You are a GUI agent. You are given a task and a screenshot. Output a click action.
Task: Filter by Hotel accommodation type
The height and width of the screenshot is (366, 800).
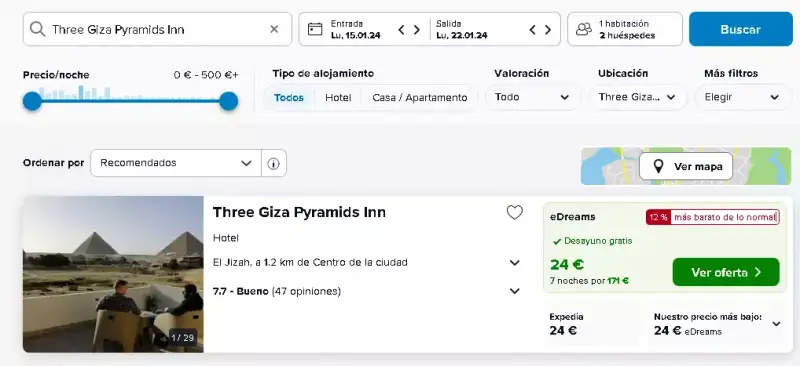tap(338, 97)
